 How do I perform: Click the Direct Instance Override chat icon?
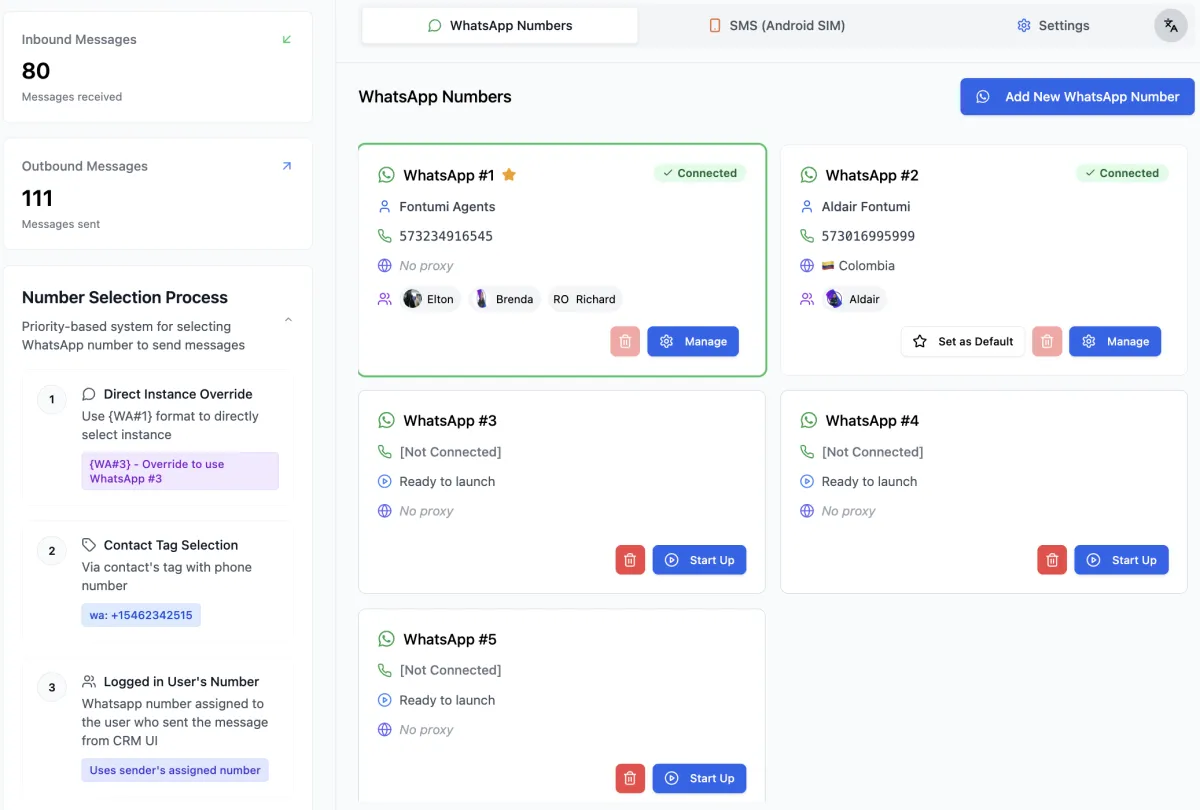pyautogui.click(x=89, y=394)
